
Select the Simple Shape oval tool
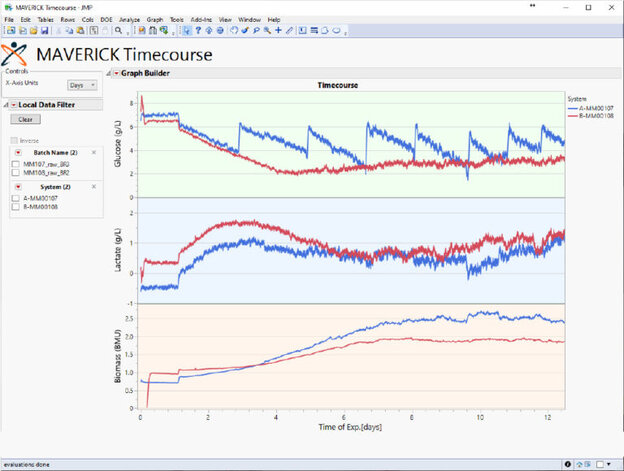coord(336,30)
